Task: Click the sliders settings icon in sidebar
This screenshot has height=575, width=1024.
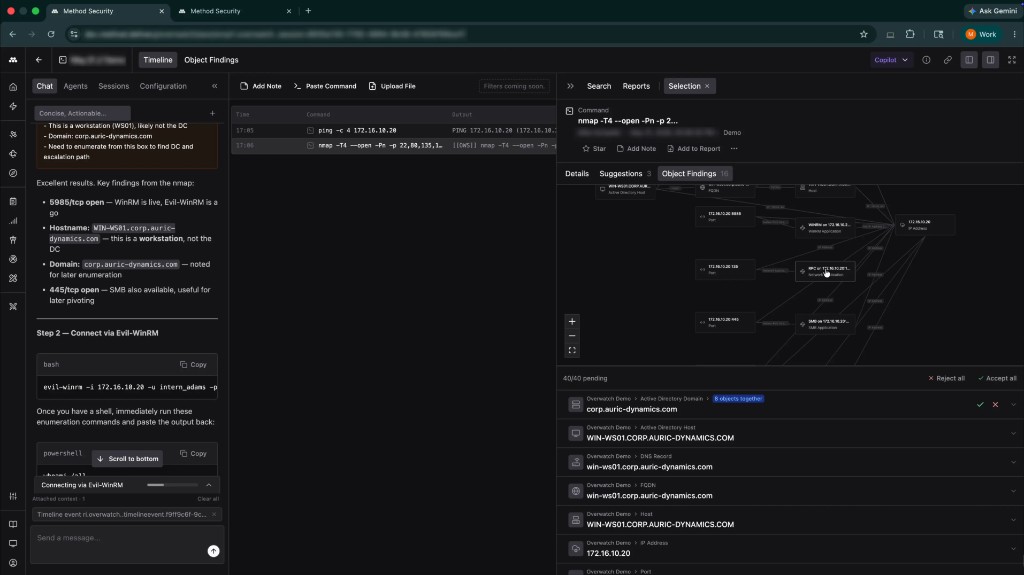Action: point(13,496)
